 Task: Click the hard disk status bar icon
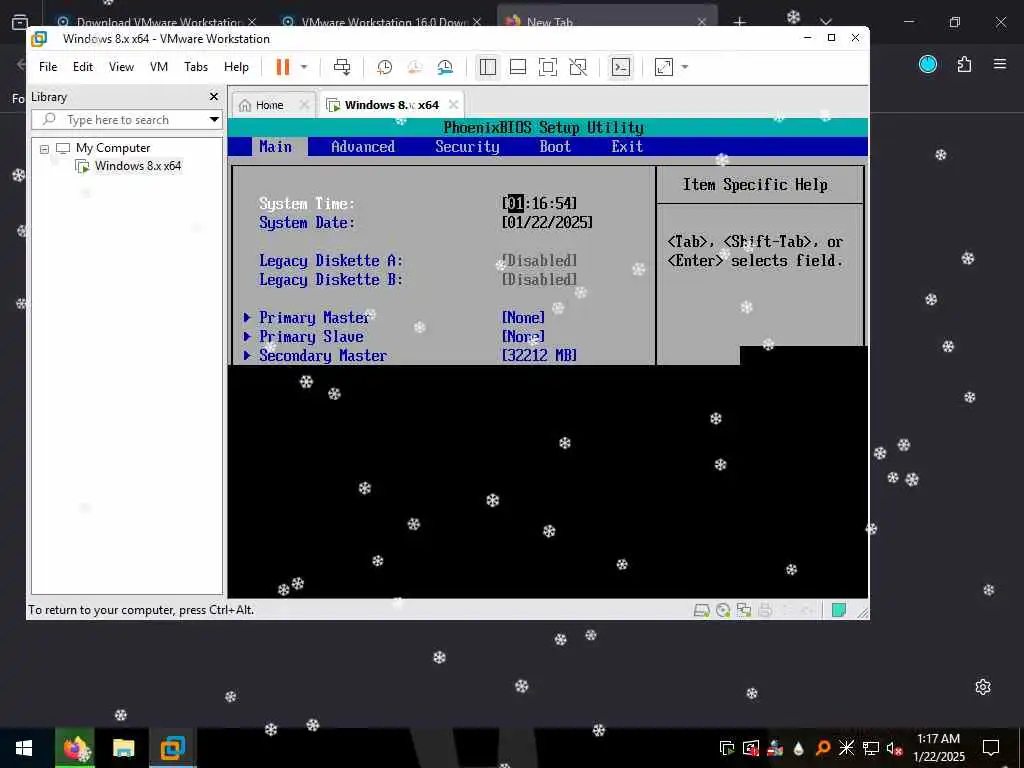701,611
